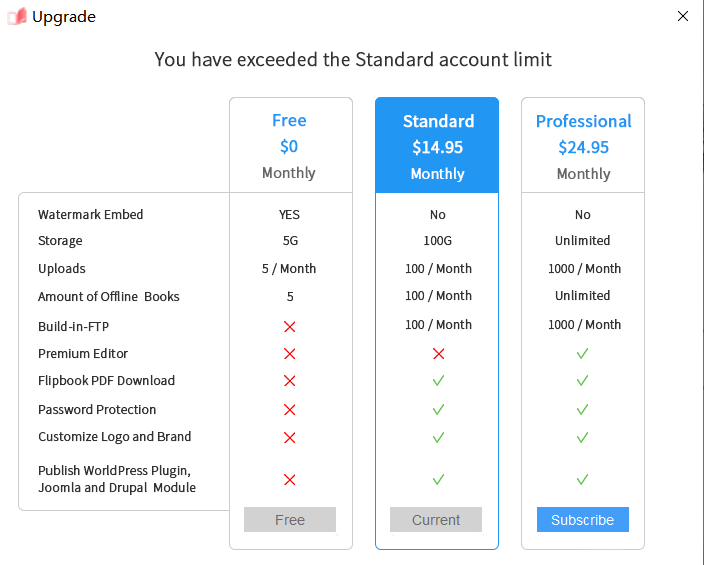The height and width of the screenshot is (565, 704).
Task: Click the Subscribe button for Professional plan
Action: coord(583,520)
